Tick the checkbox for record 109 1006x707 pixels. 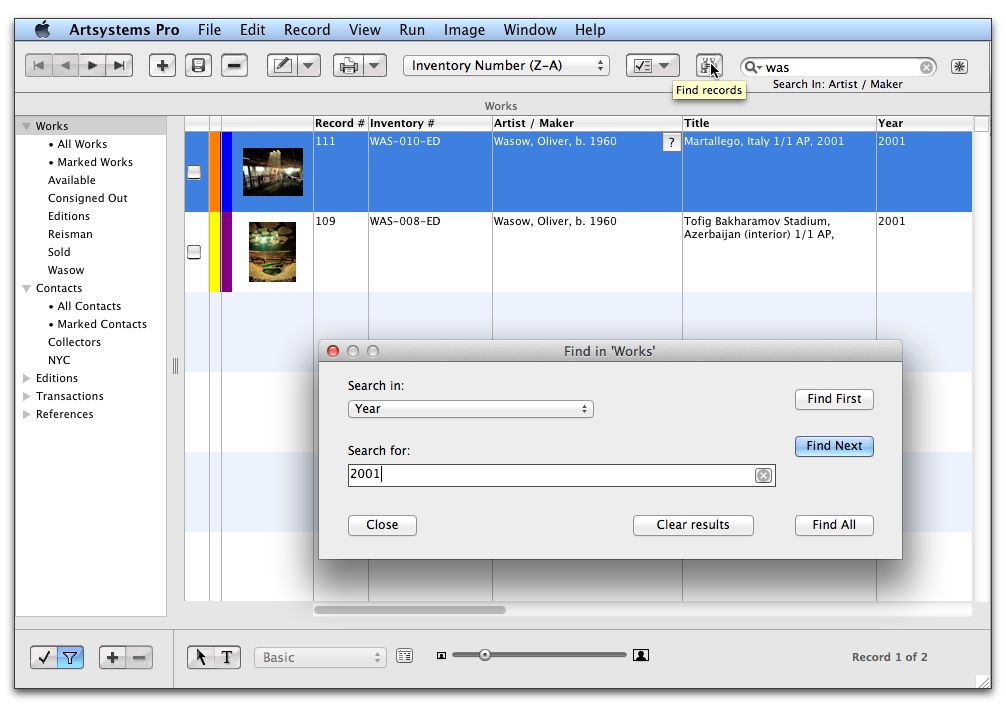tap(194, 252)
